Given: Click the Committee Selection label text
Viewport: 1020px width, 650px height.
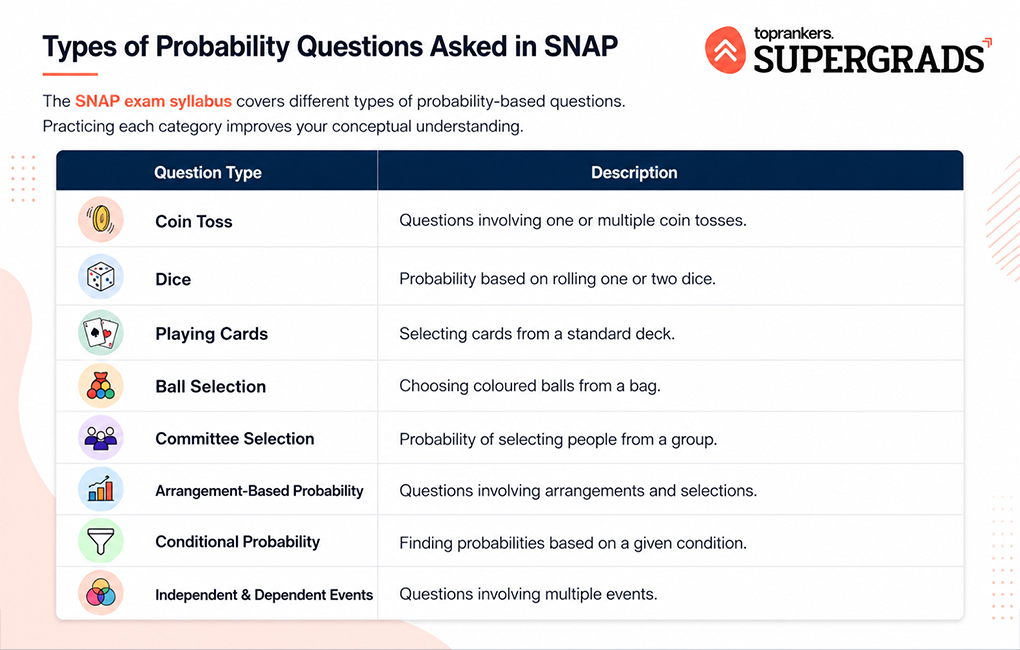Looking at the screenshot, I should tap(235, 439).
